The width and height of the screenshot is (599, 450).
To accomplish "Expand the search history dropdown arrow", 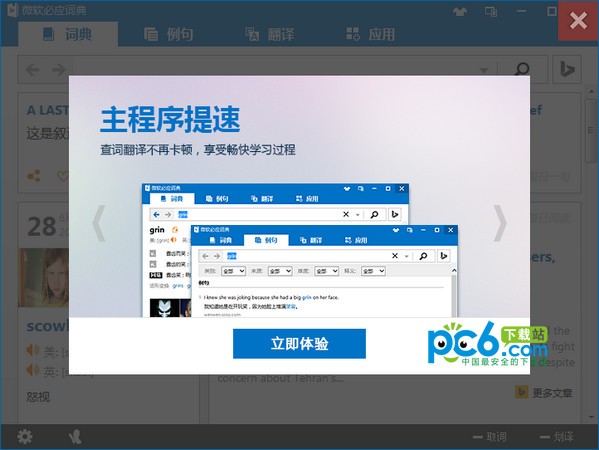I will coord(484,70).
